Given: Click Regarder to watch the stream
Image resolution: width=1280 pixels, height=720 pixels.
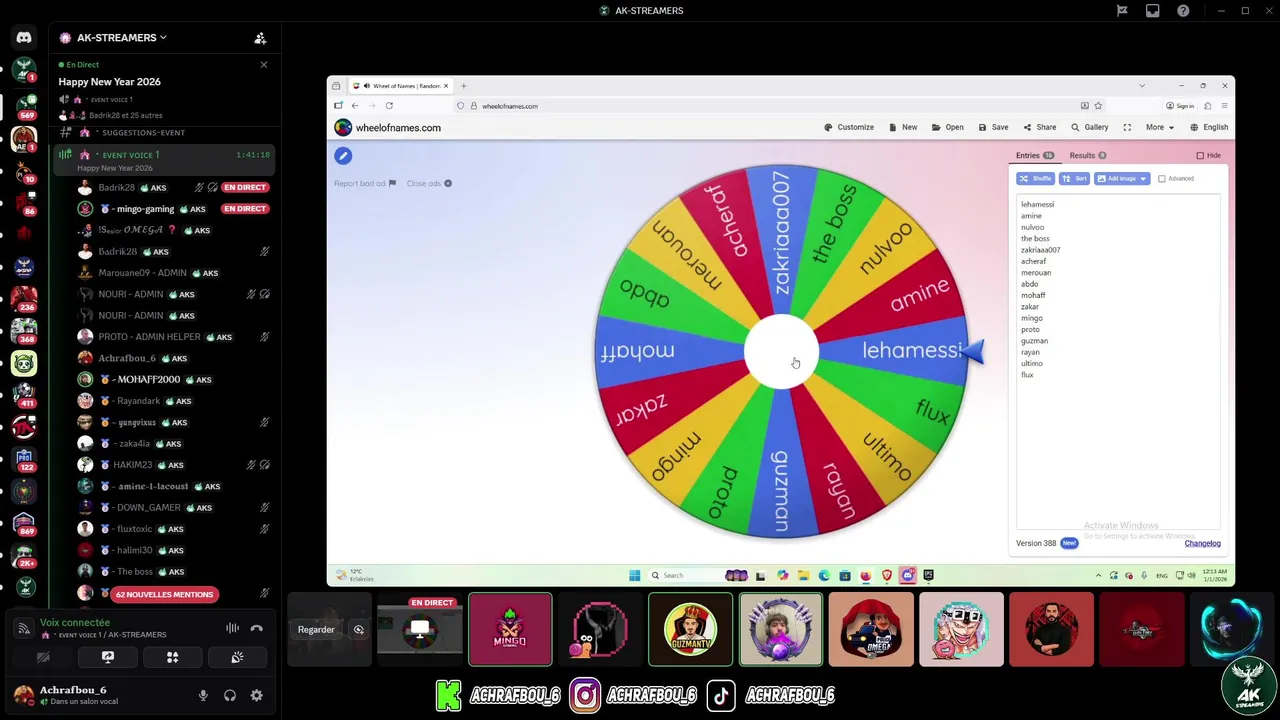Looking at the screenshot, I should click(316, 629).
